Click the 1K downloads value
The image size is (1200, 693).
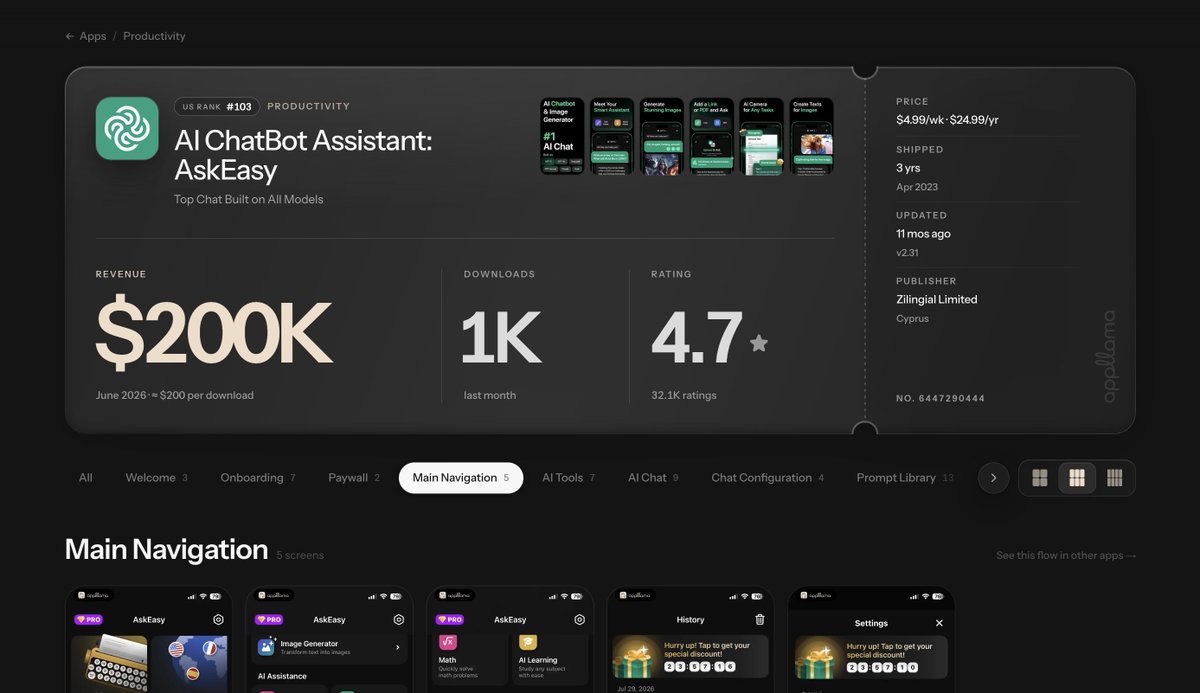point(501,337)
